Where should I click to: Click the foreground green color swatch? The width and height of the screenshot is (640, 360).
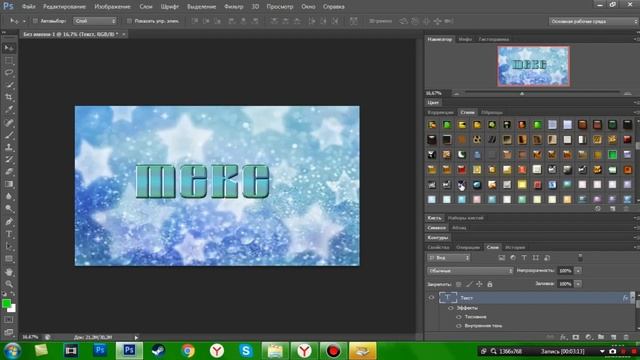(6, 303)
